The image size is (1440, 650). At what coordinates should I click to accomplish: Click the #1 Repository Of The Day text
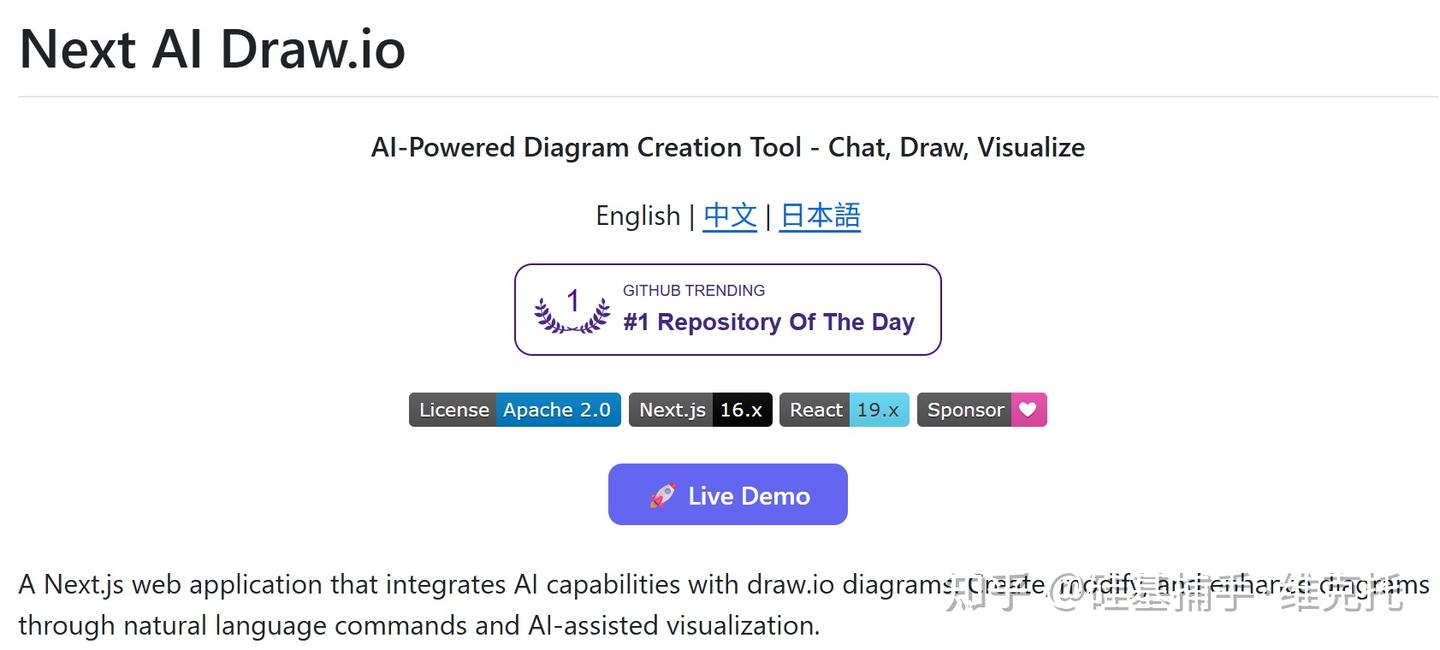tap(768, 322)
